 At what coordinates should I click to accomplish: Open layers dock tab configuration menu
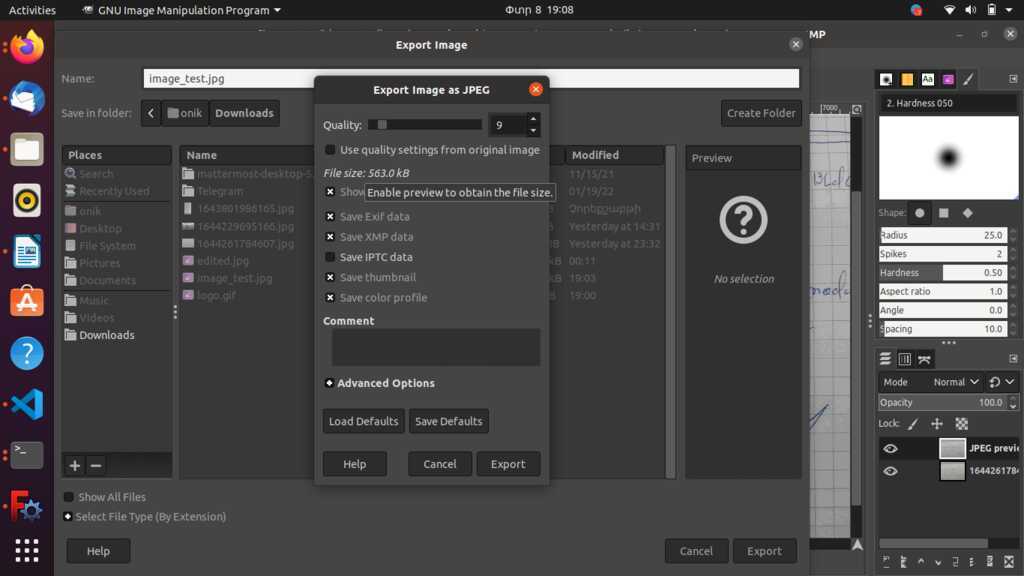[1013, 359]
